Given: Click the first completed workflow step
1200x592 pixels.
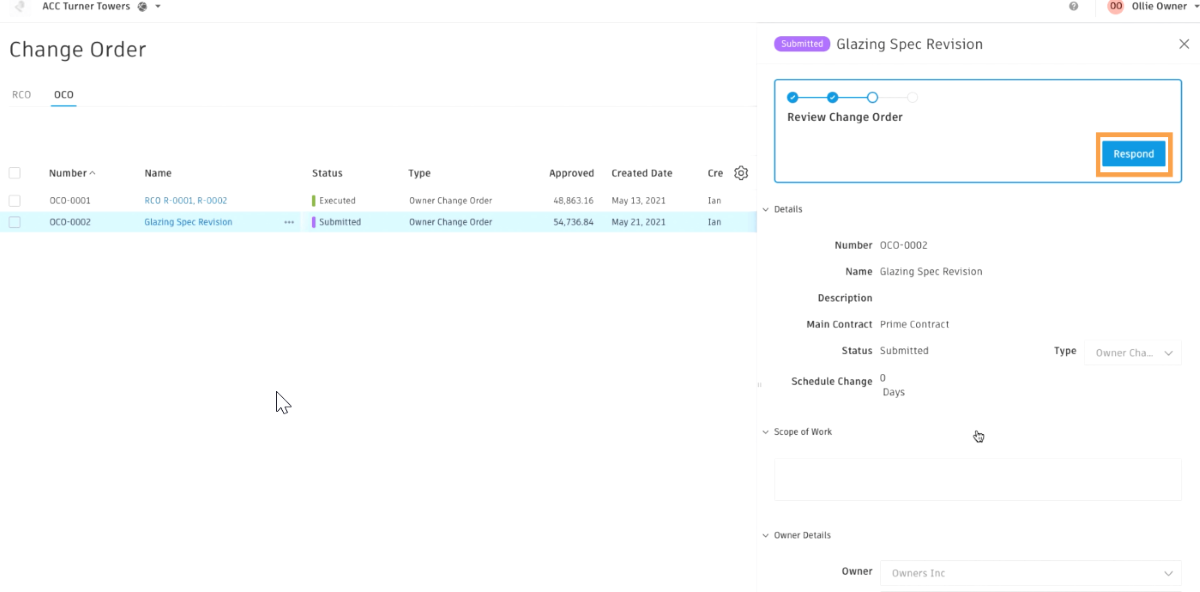Looking at the screenshot, I should 793,97.
